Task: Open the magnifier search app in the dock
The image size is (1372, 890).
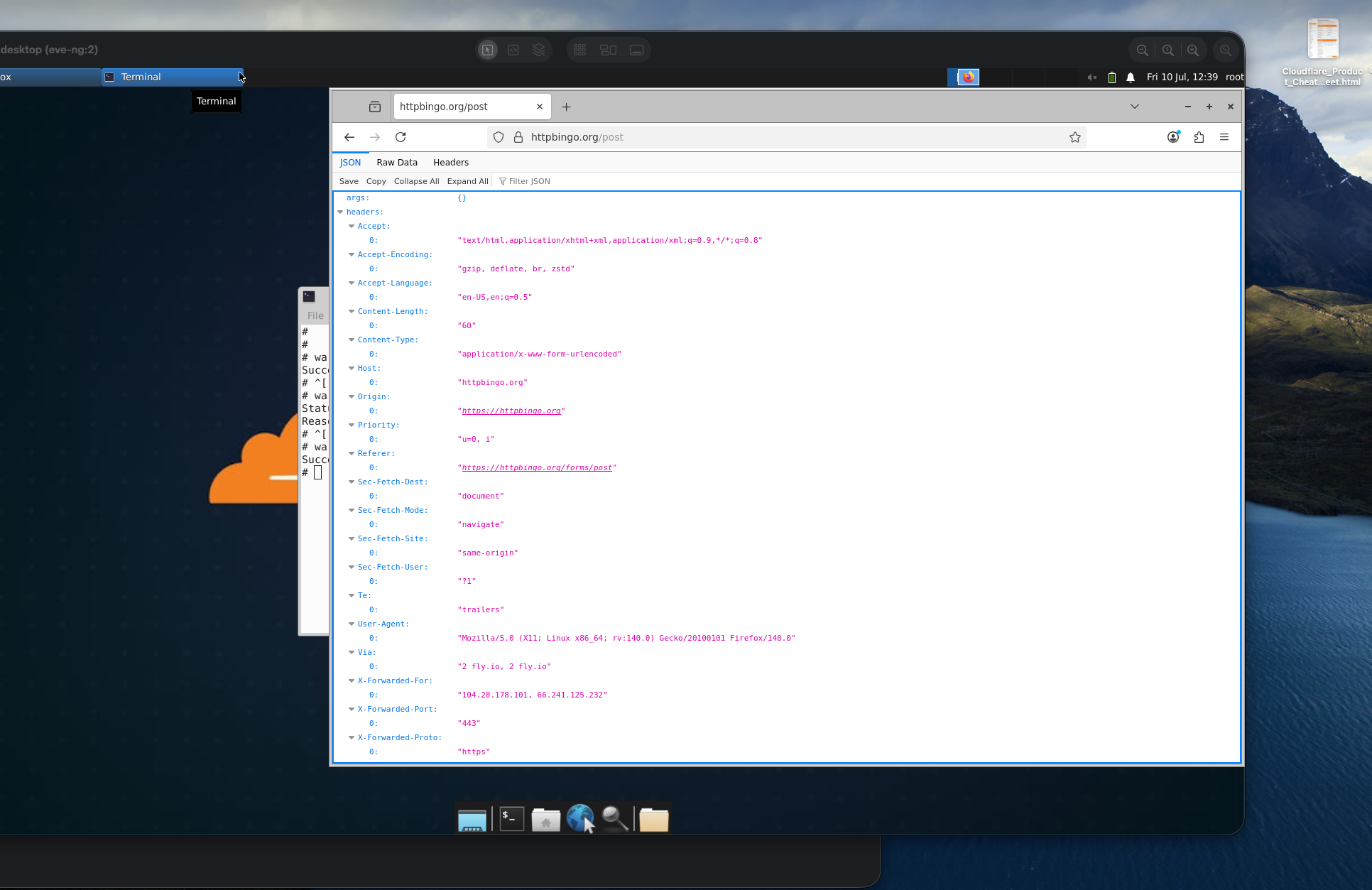Action: [x=615, y=819]
